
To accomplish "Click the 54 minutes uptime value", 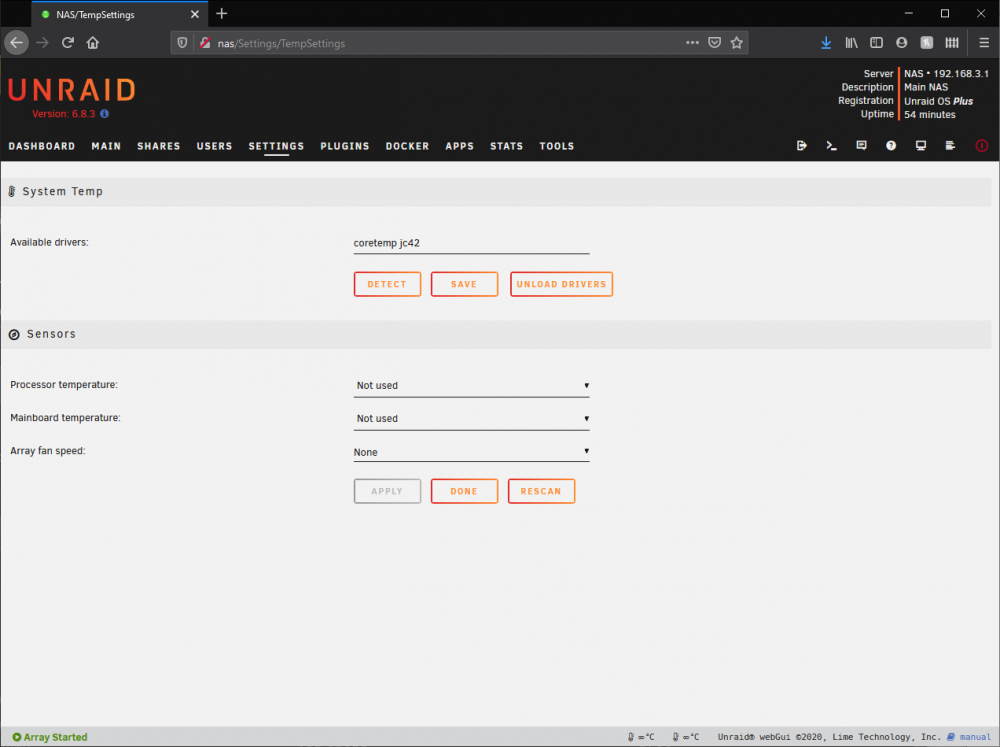I will (929, 115).
